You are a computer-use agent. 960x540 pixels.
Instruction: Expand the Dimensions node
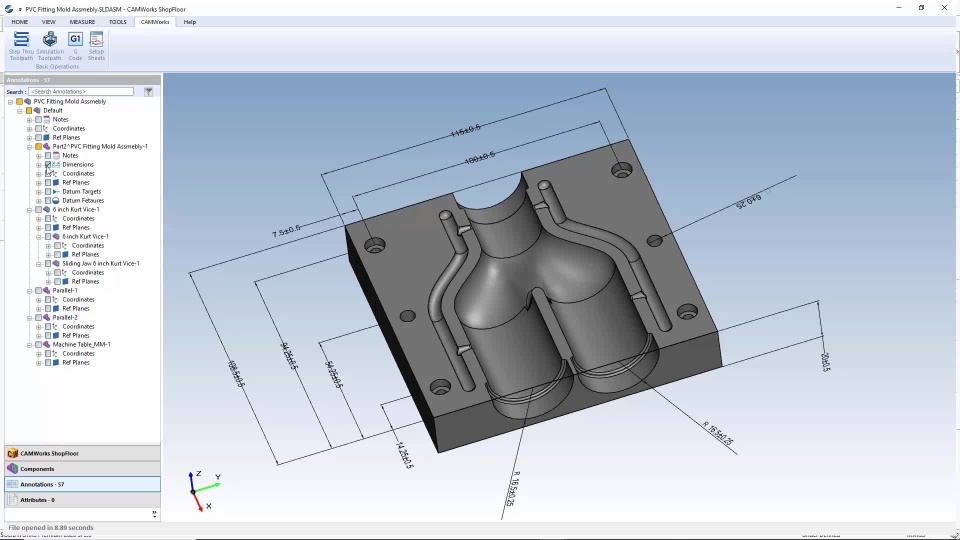click(x=39, y=165)
